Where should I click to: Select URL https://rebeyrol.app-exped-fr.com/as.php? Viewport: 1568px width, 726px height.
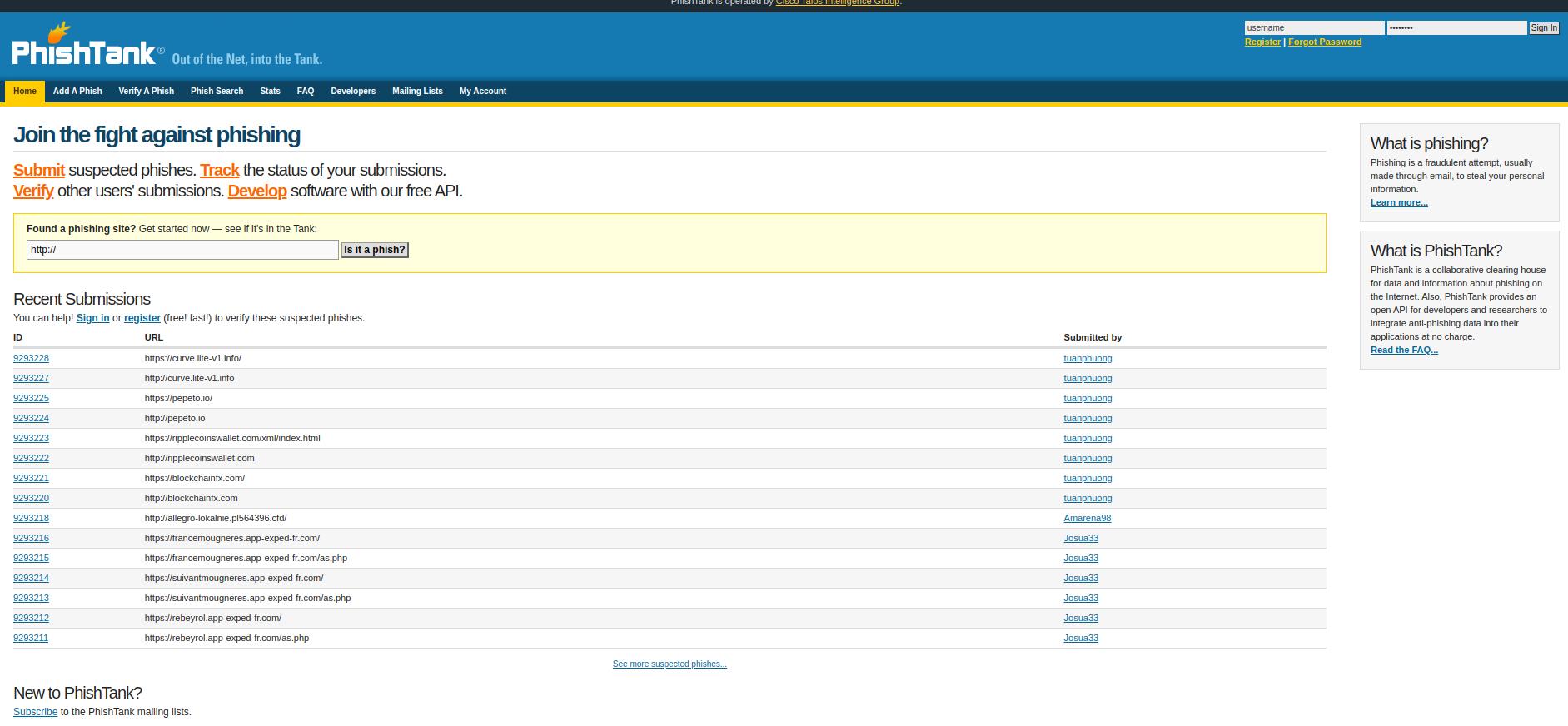226,638
